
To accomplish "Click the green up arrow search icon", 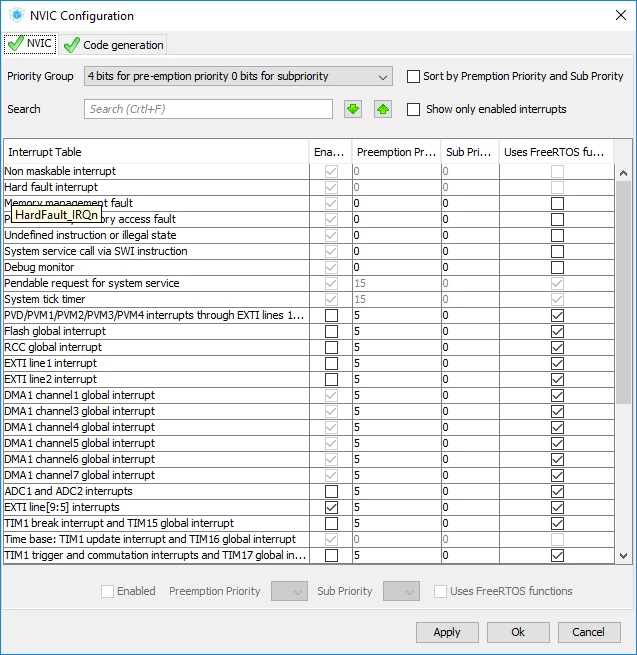I will 383,109.
